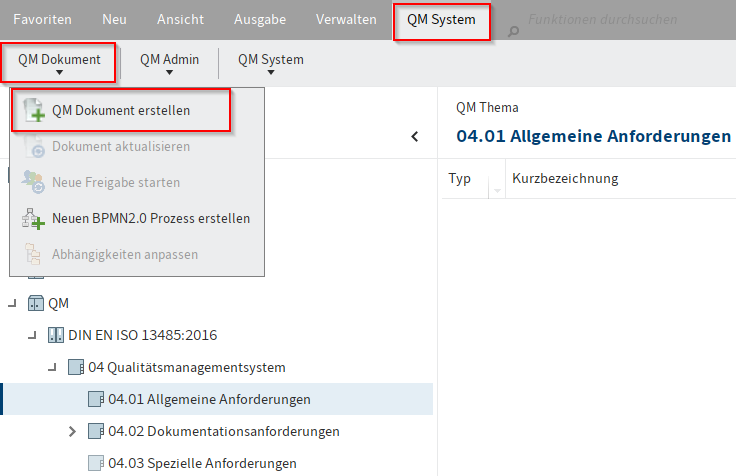Switch to the Verwalten tab

(346, 20)
